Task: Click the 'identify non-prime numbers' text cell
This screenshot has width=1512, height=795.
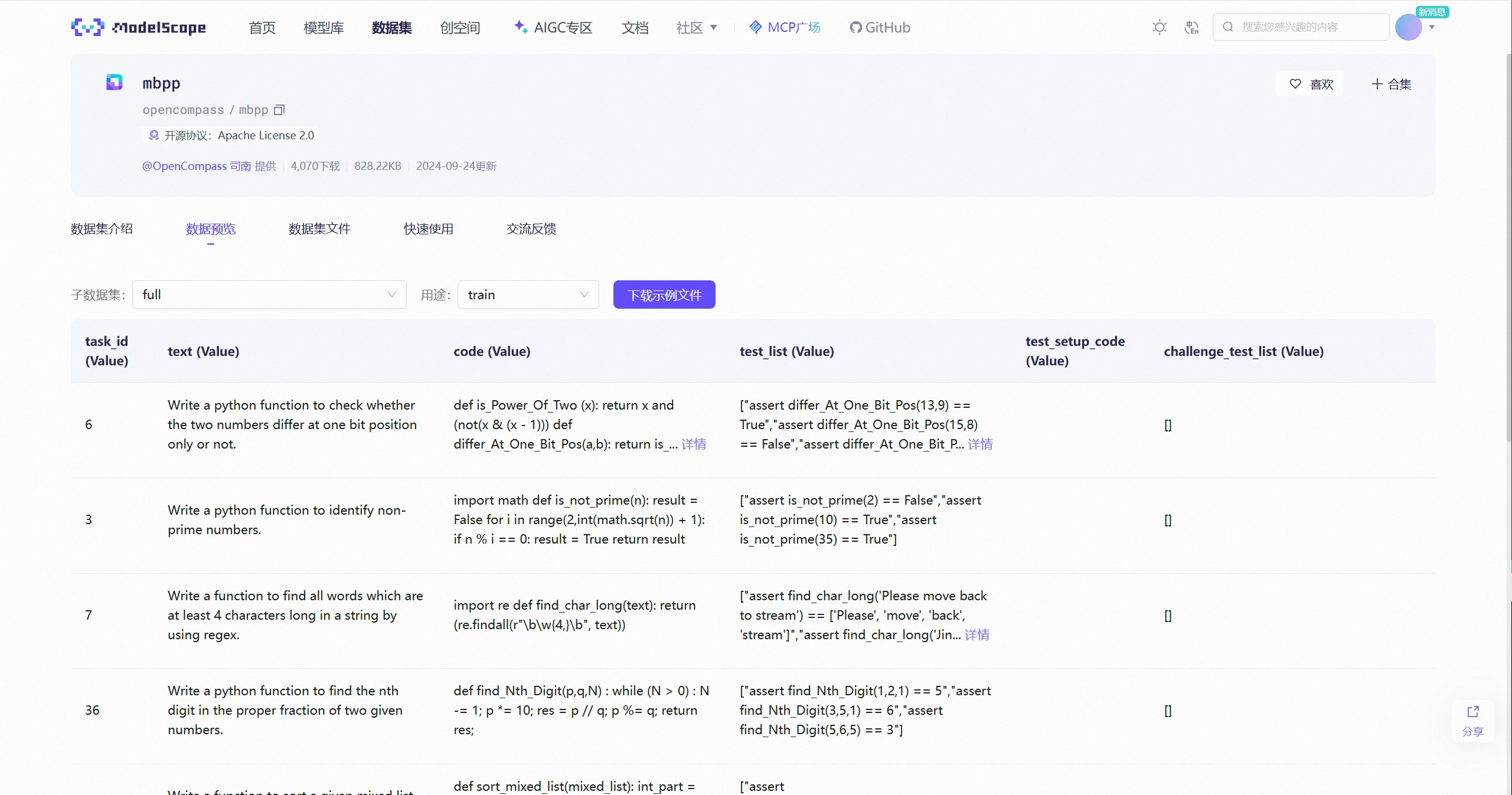Action: [287, 519]
